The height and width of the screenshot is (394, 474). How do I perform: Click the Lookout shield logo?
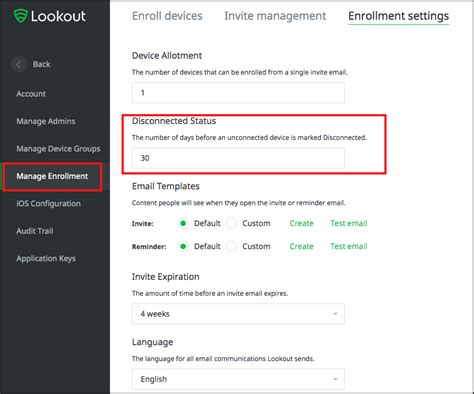click(x=20, y=16)
